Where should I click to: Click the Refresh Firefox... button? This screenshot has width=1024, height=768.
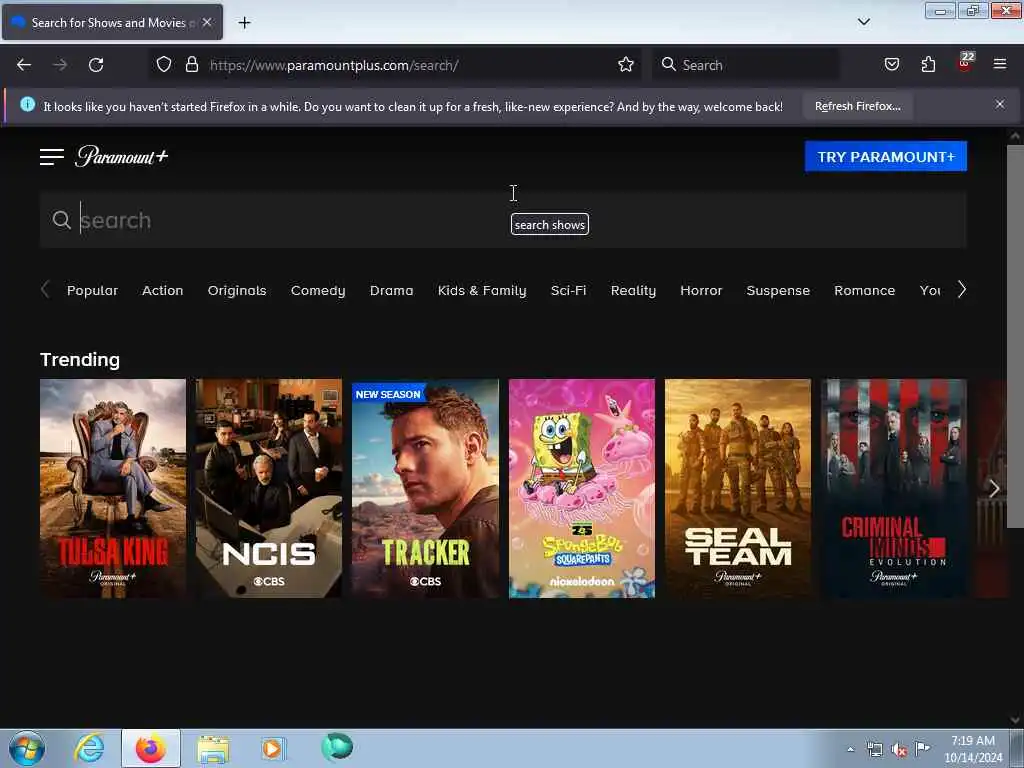[x=857, y=106]
